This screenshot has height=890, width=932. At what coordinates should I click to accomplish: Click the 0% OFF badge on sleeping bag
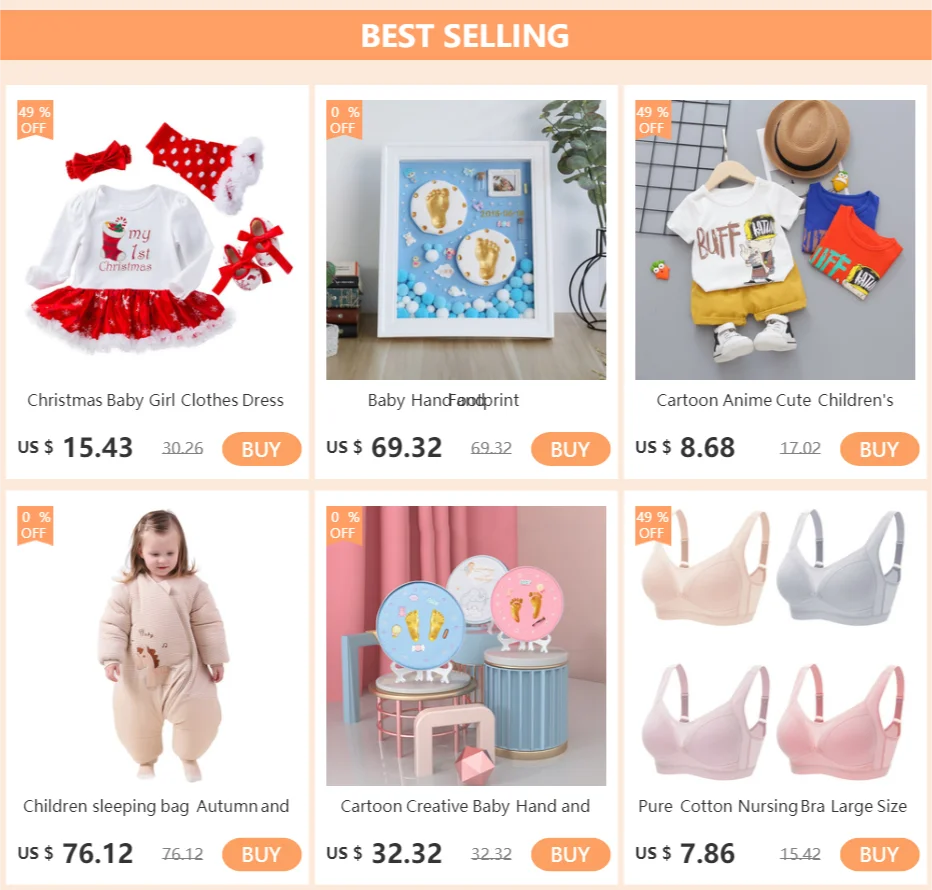coord(35,525)
